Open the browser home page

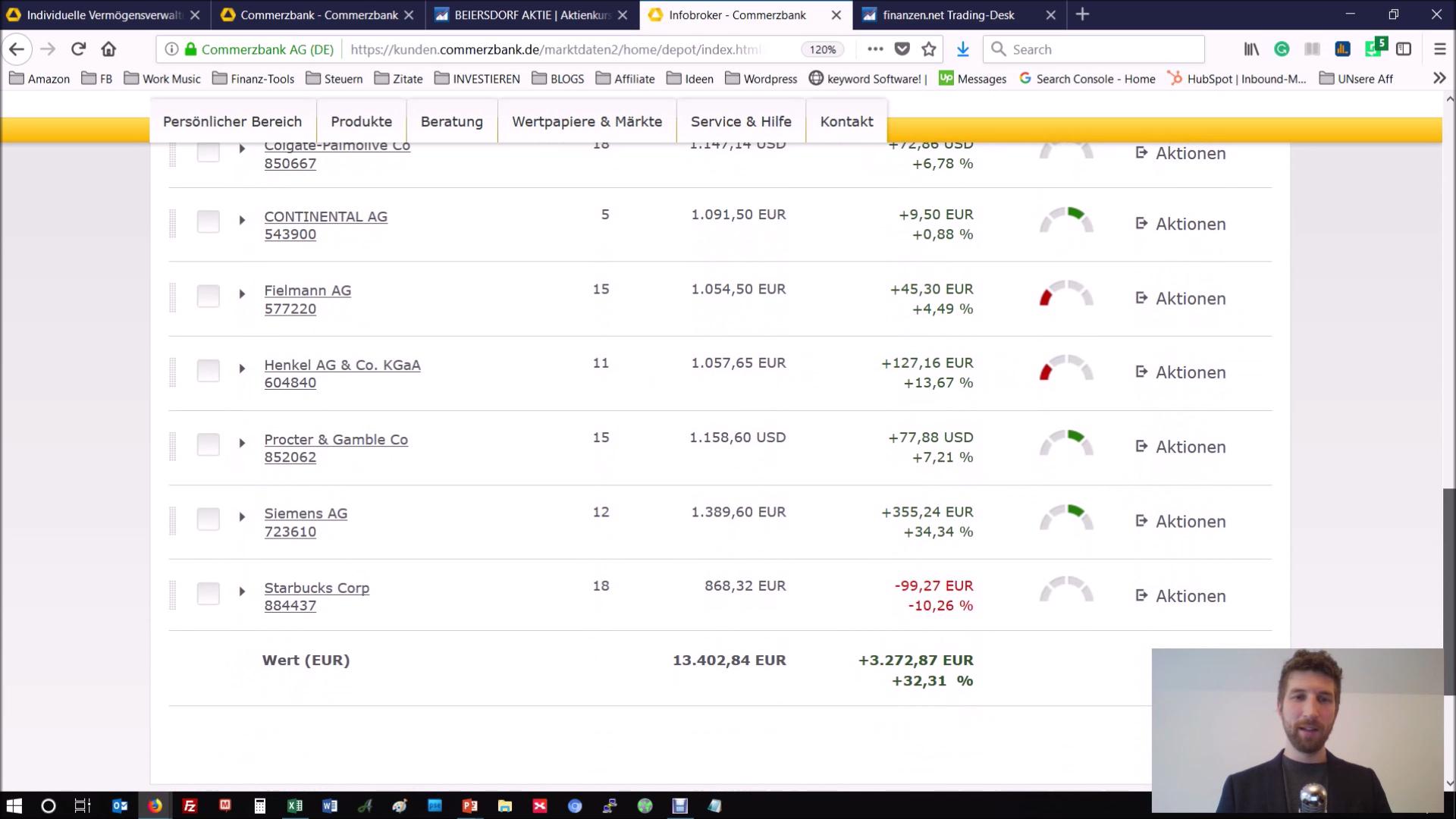tap(108, 49)
